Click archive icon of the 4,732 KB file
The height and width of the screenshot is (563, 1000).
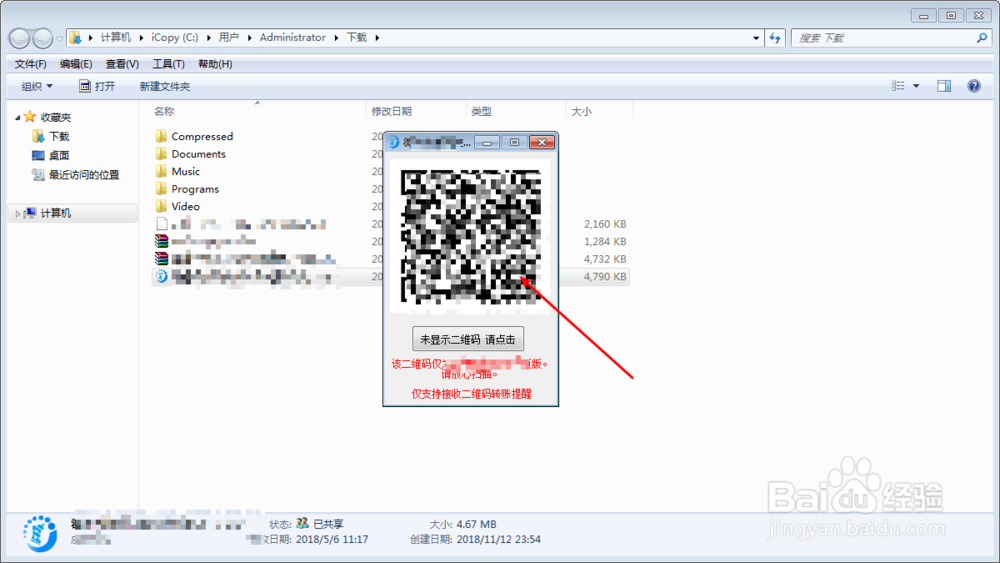[x=162, y=258]
